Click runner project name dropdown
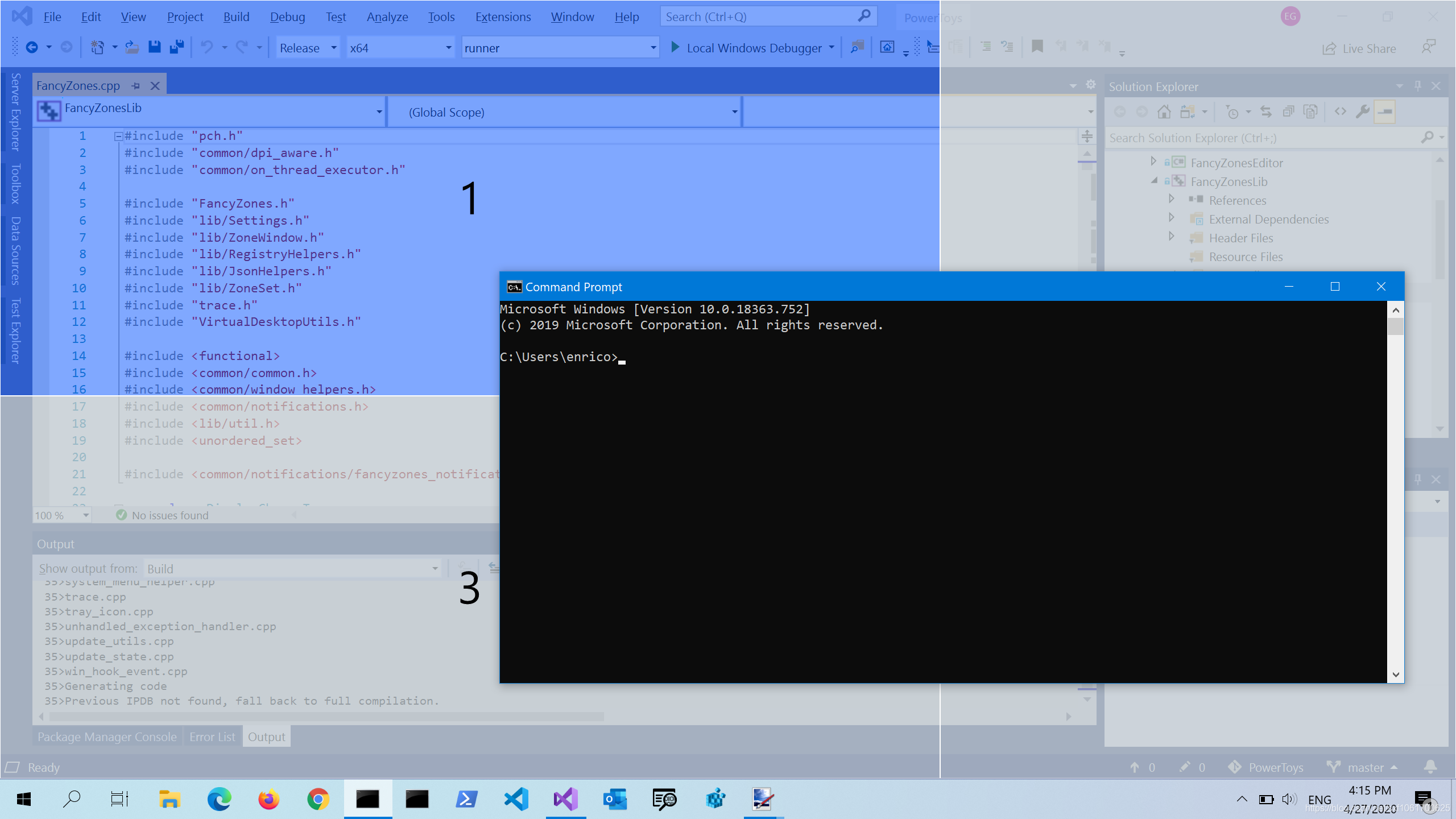 [559, 47]
